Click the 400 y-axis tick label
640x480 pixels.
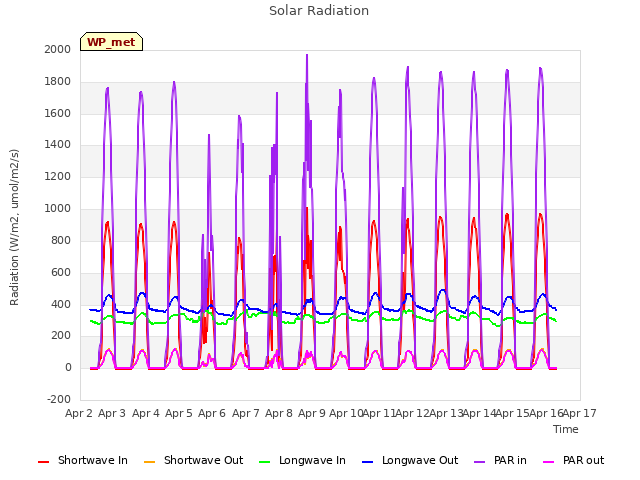click(x=61, y=304)
